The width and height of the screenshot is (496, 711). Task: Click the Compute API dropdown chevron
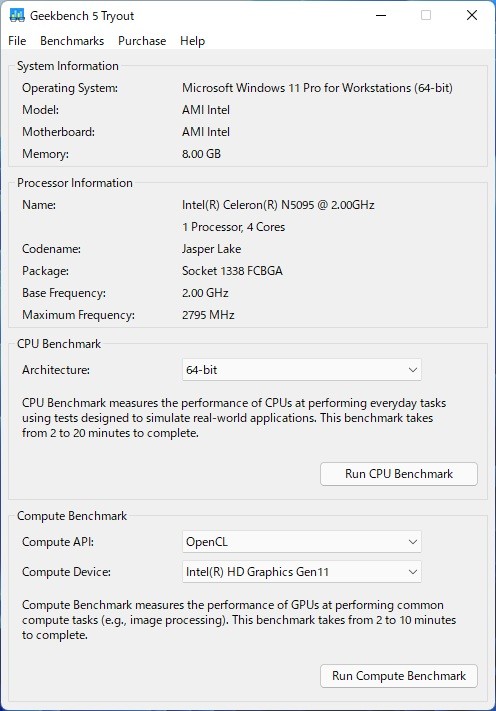[413, 542]
